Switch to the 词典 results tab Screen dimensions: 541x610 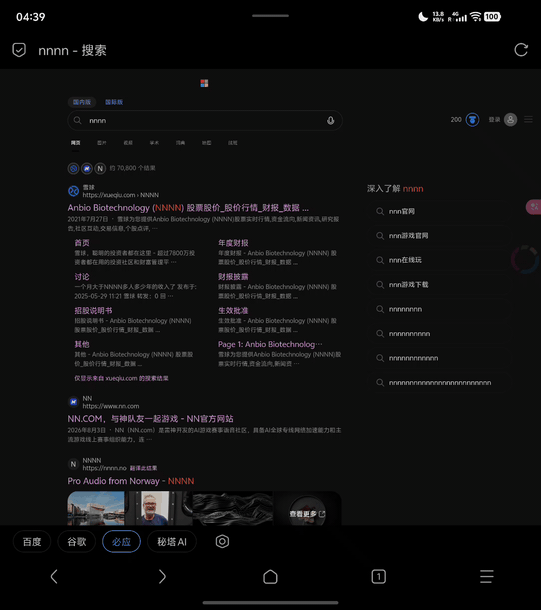click(180, 143)
